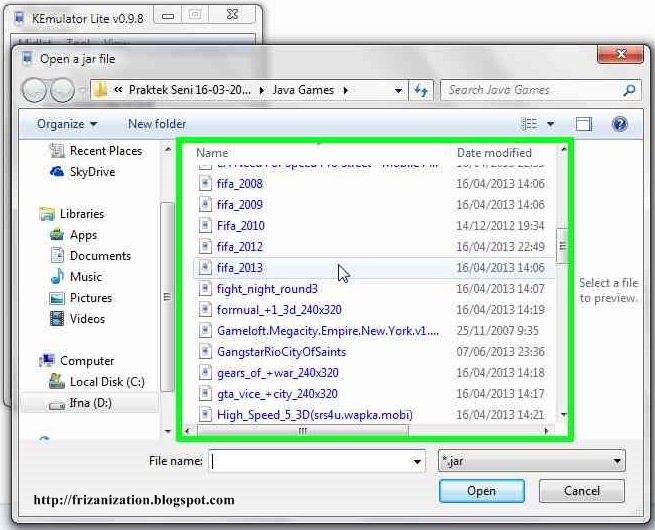The image size is (655, 530).
Task: Click file list scroll right arrow
Action: click(x=546, y=430)
